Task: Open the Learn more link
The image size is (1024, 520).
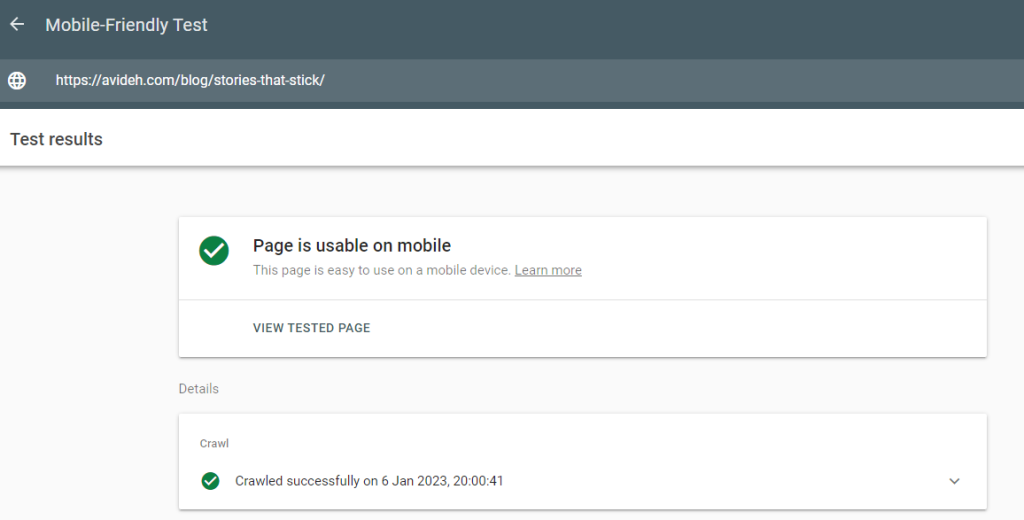Action: (x=548, y=270)
